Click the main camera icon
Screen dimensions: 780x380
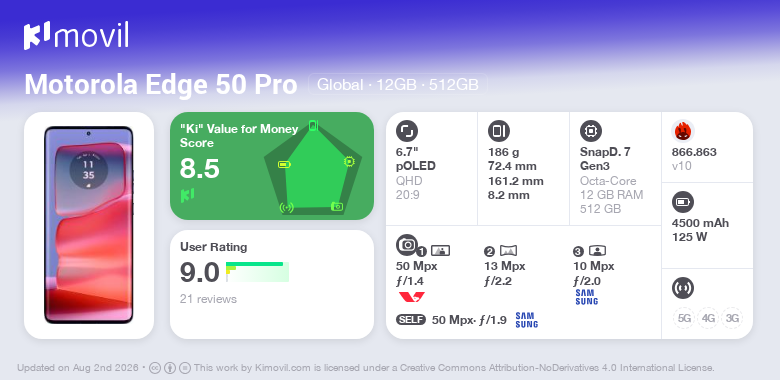pyautogui.click(x=407, y=245)
